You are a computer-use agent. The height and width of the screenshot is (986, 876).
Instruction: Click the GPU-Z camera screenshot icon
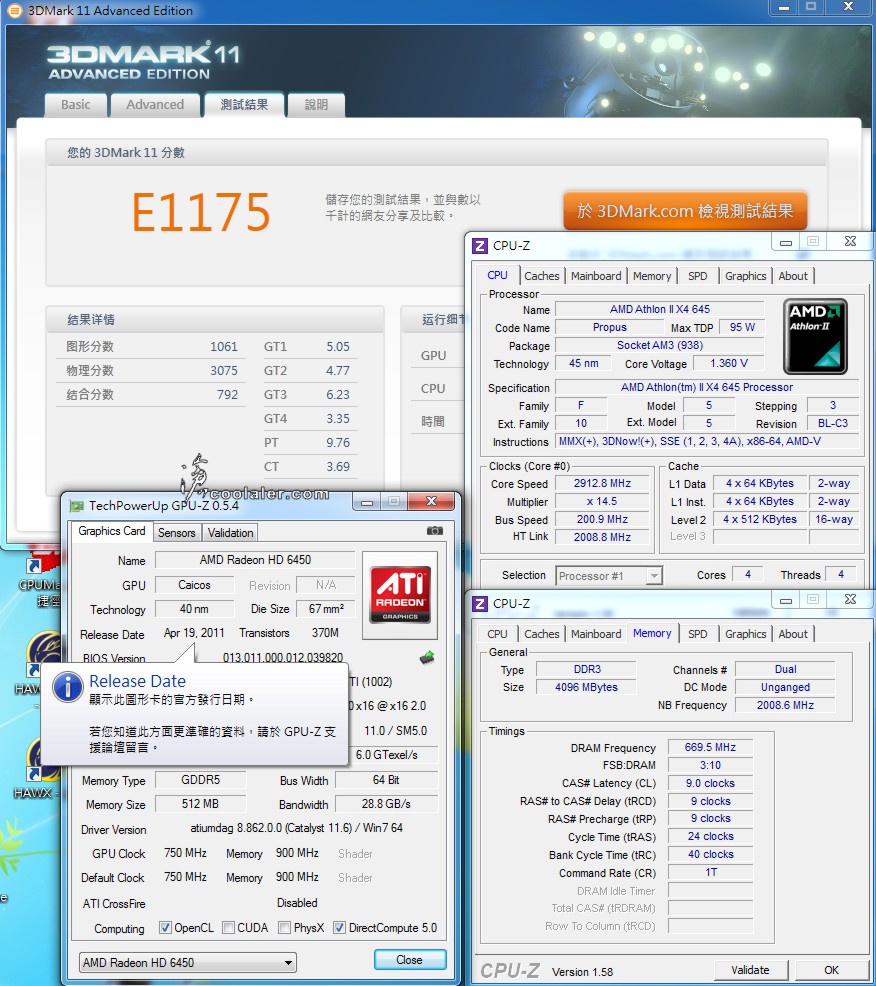click(435, 531)
